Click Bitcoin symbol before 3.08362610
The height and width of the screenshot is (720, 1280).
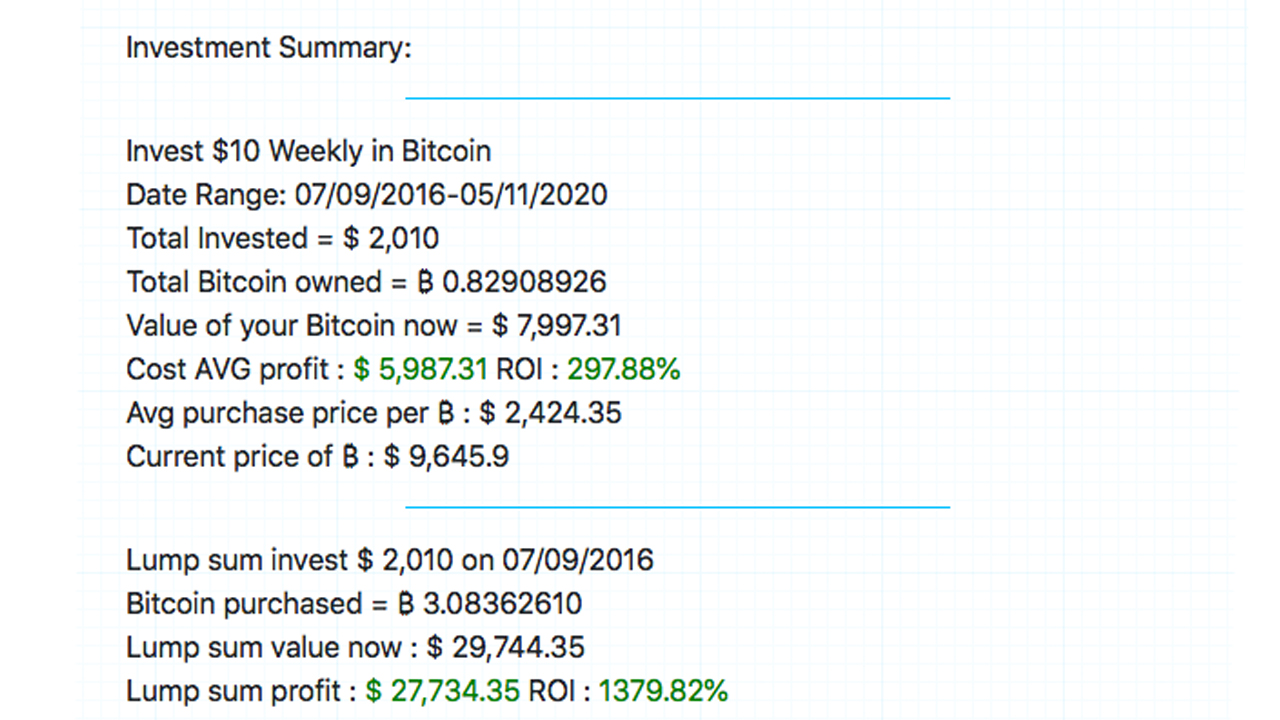point(406,603)
